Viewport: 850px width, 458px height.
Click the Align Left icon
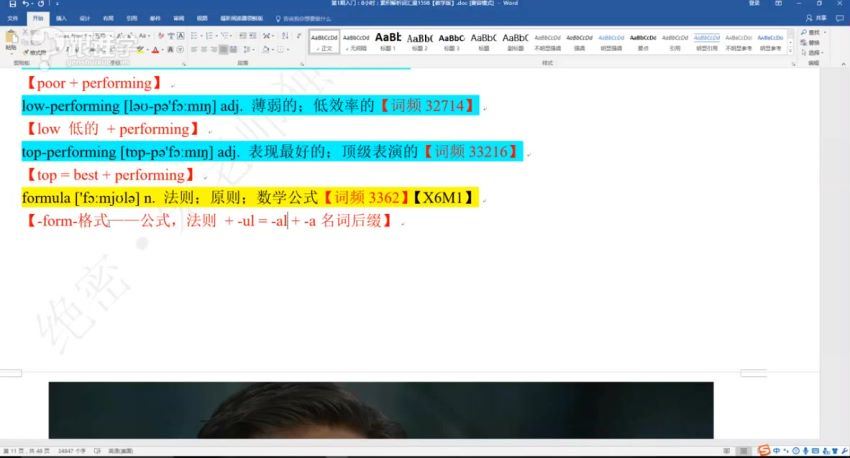click(x=194, y=50)
